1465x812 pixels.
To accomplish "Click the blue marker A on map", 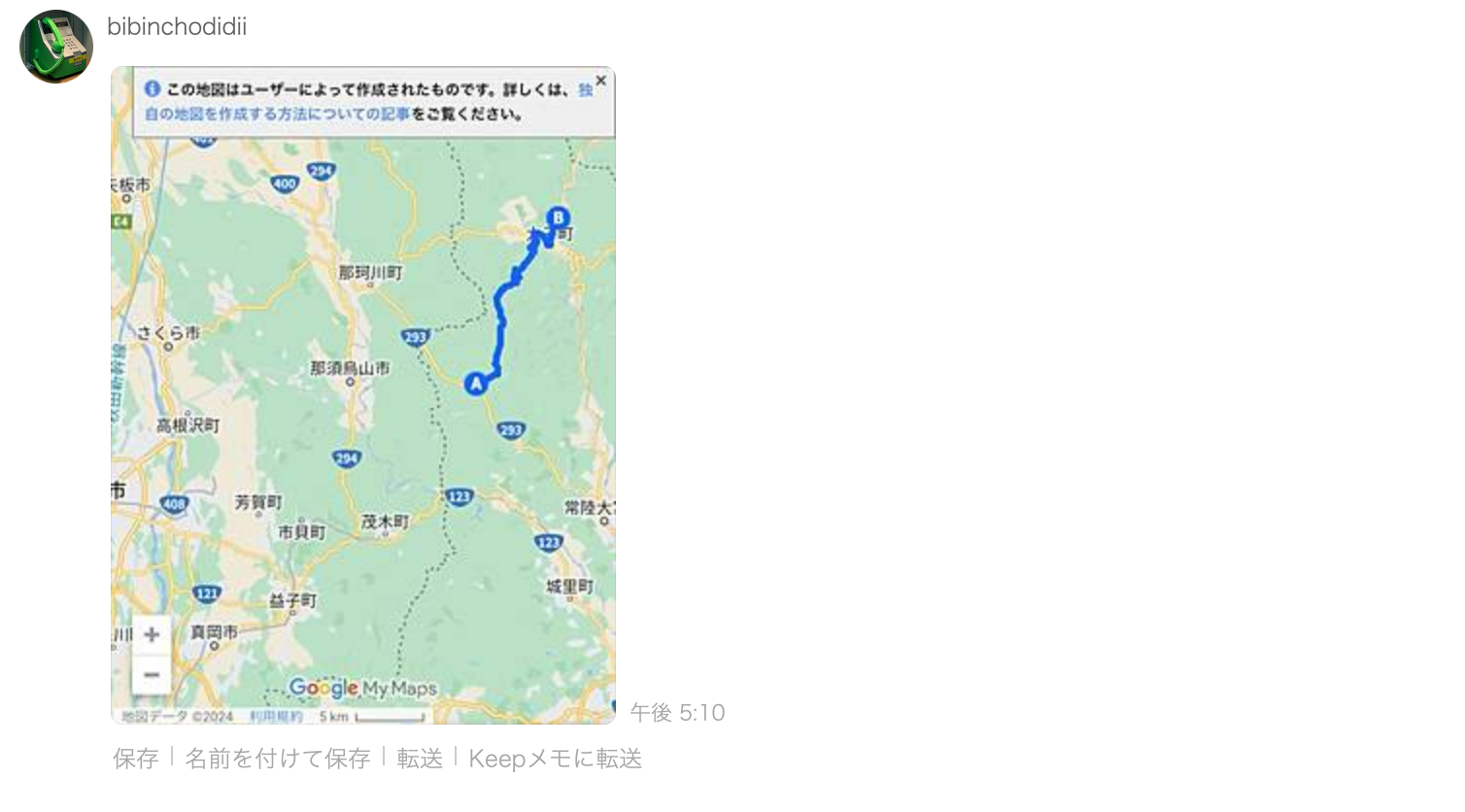I will 475,383.
